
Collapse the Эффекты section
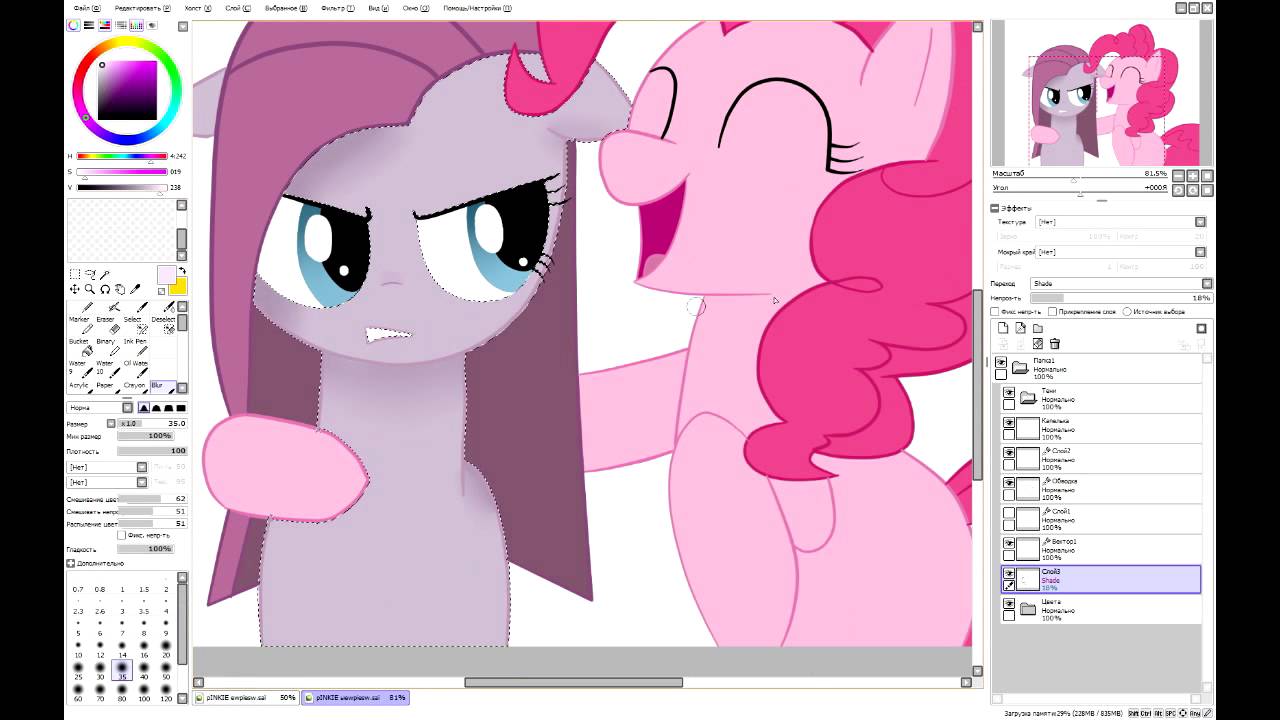tap(995, 208)
